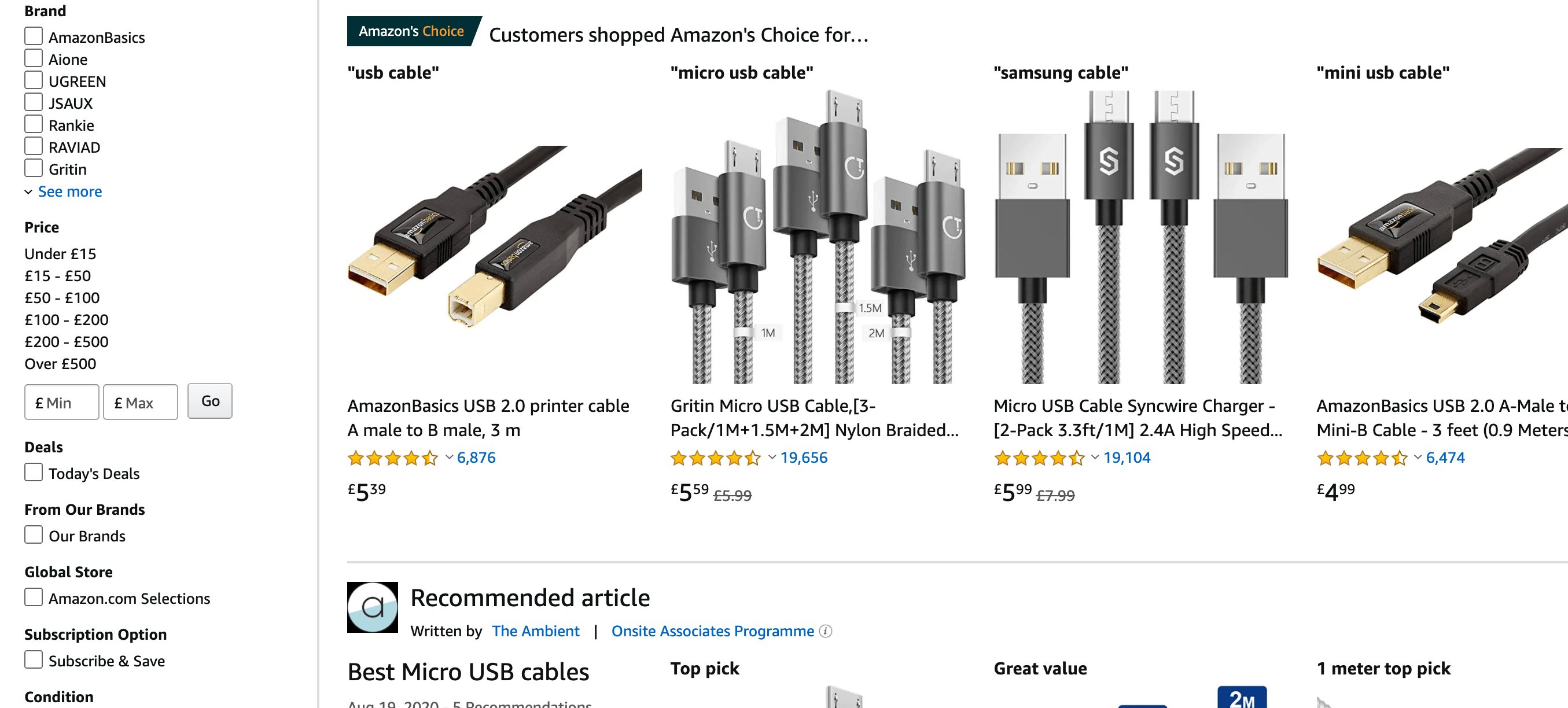Click star rating of Syncwire Micro USB Cable
1568x708 pixels.
click(x=1039, y=458)
